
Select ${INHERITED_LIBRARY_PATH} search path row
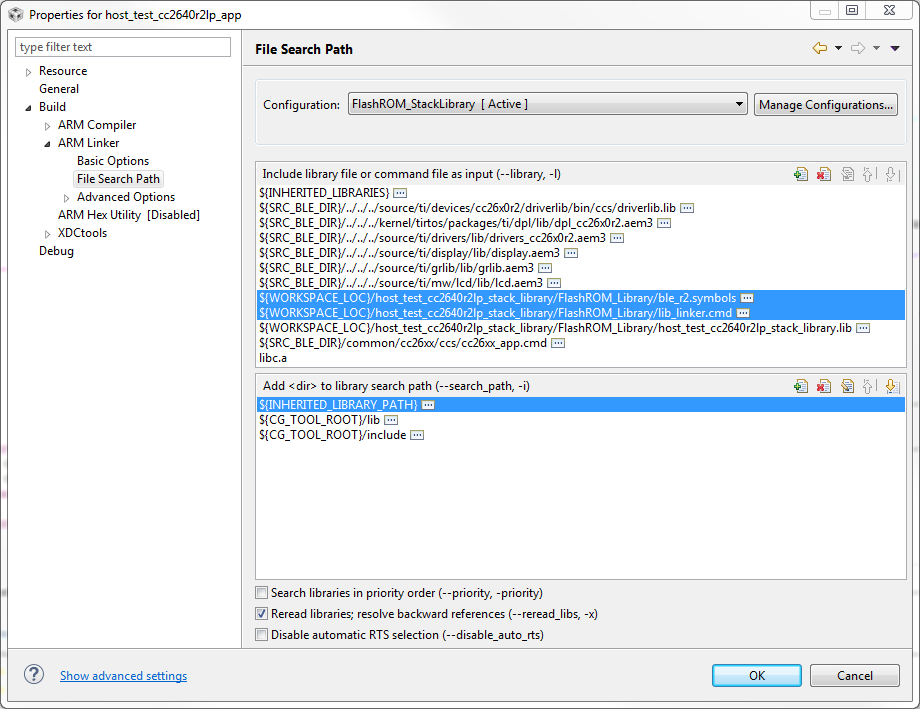pyautogui.click(x=581, y=405)
